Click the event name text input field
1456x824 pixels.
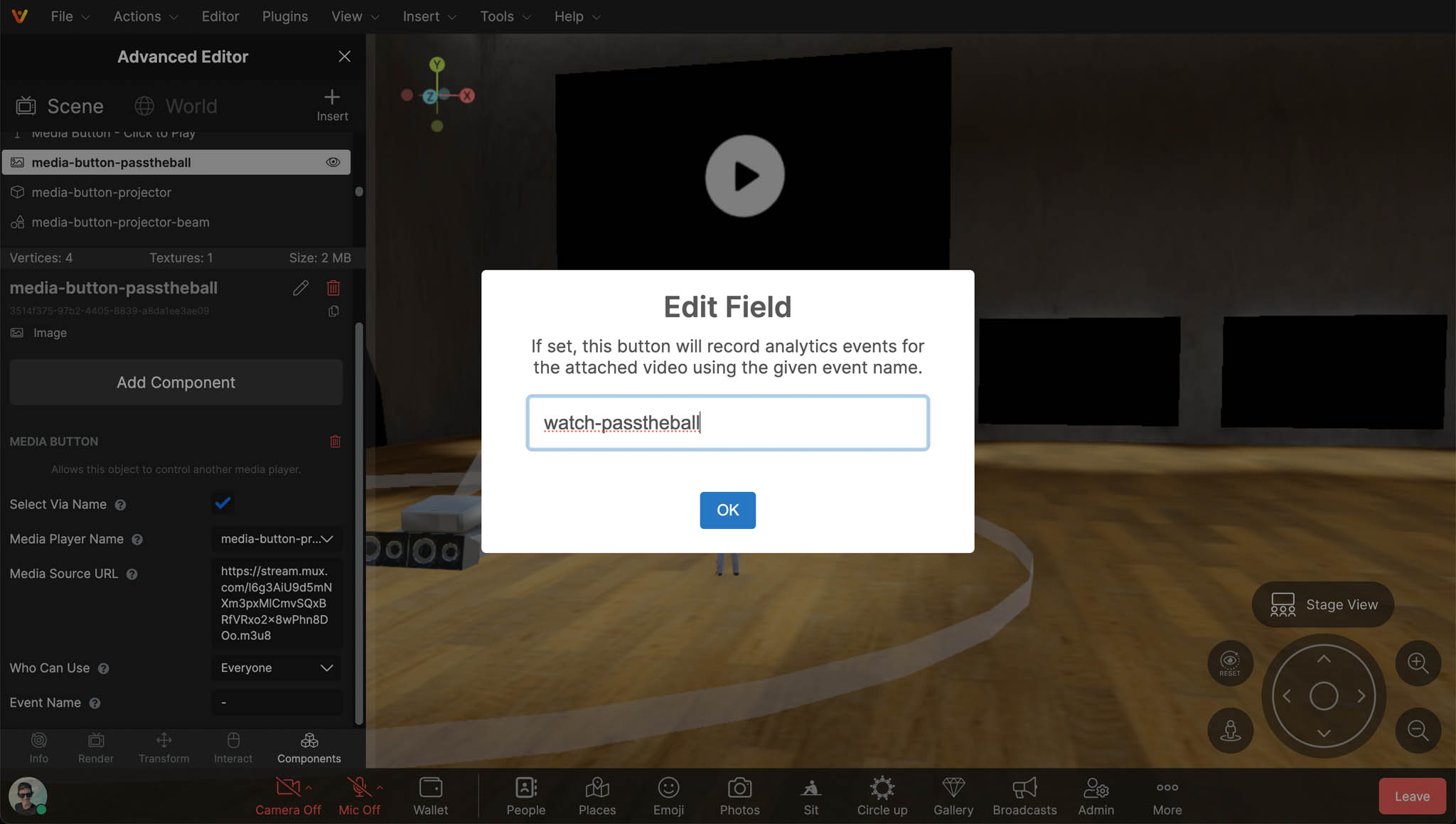(727, 422)
